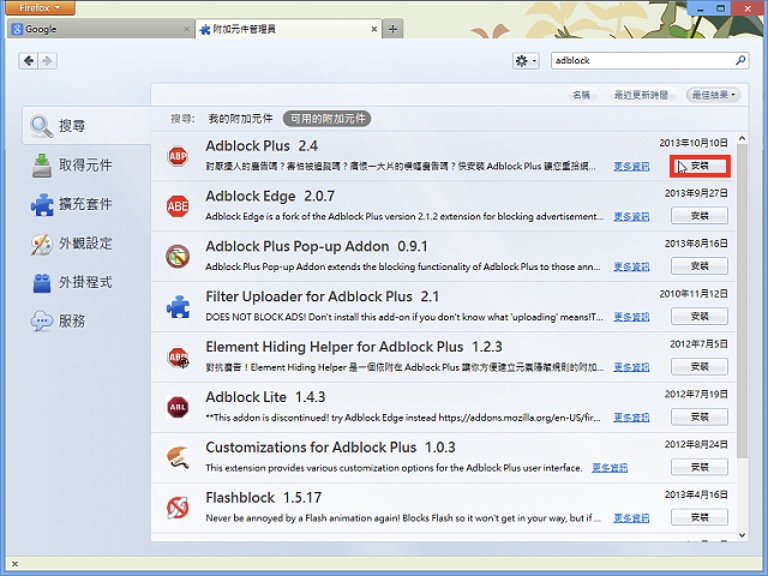Click scrollbar up arrow in results list
Image resolution: width=768 pixels, height=578 pixels.
(742, 139)
